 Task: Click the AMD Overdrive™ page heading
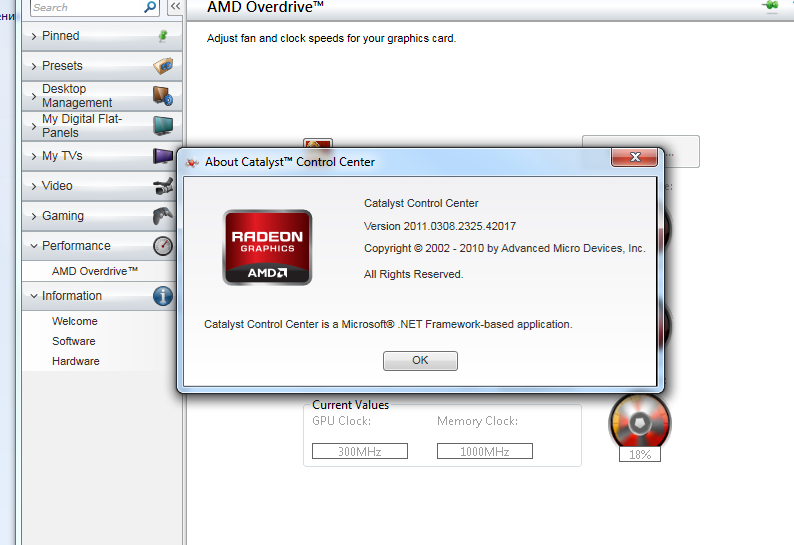click(265, 7)
